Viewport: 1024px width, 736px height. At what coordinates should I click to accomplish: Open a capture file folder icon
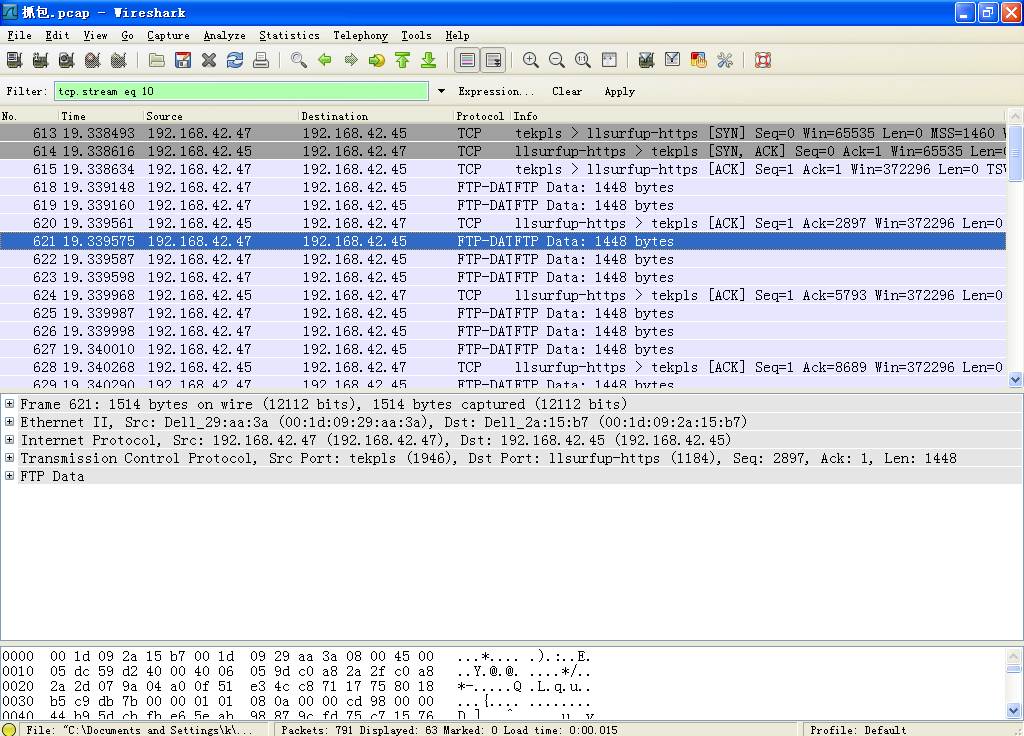click(157, 61)
